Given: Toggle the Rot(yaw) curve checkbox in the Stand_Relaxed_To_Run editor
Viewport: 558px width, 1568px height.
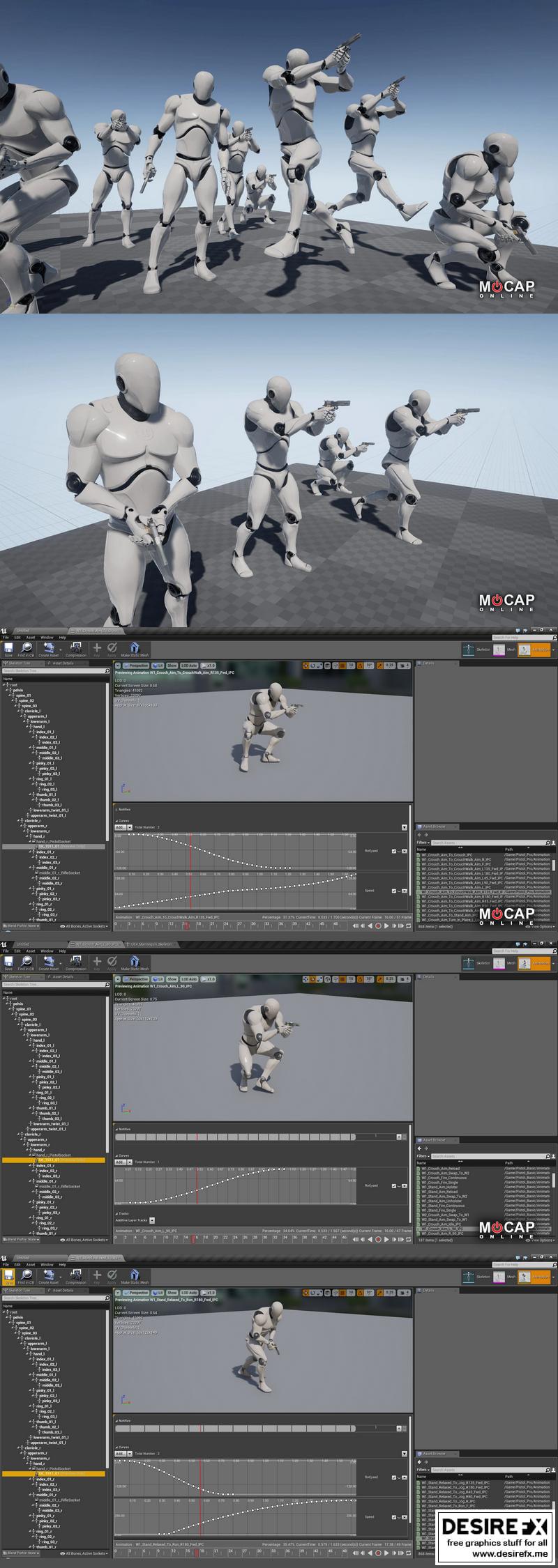Looking at the screenshot, I should [x=394, y=1477].
